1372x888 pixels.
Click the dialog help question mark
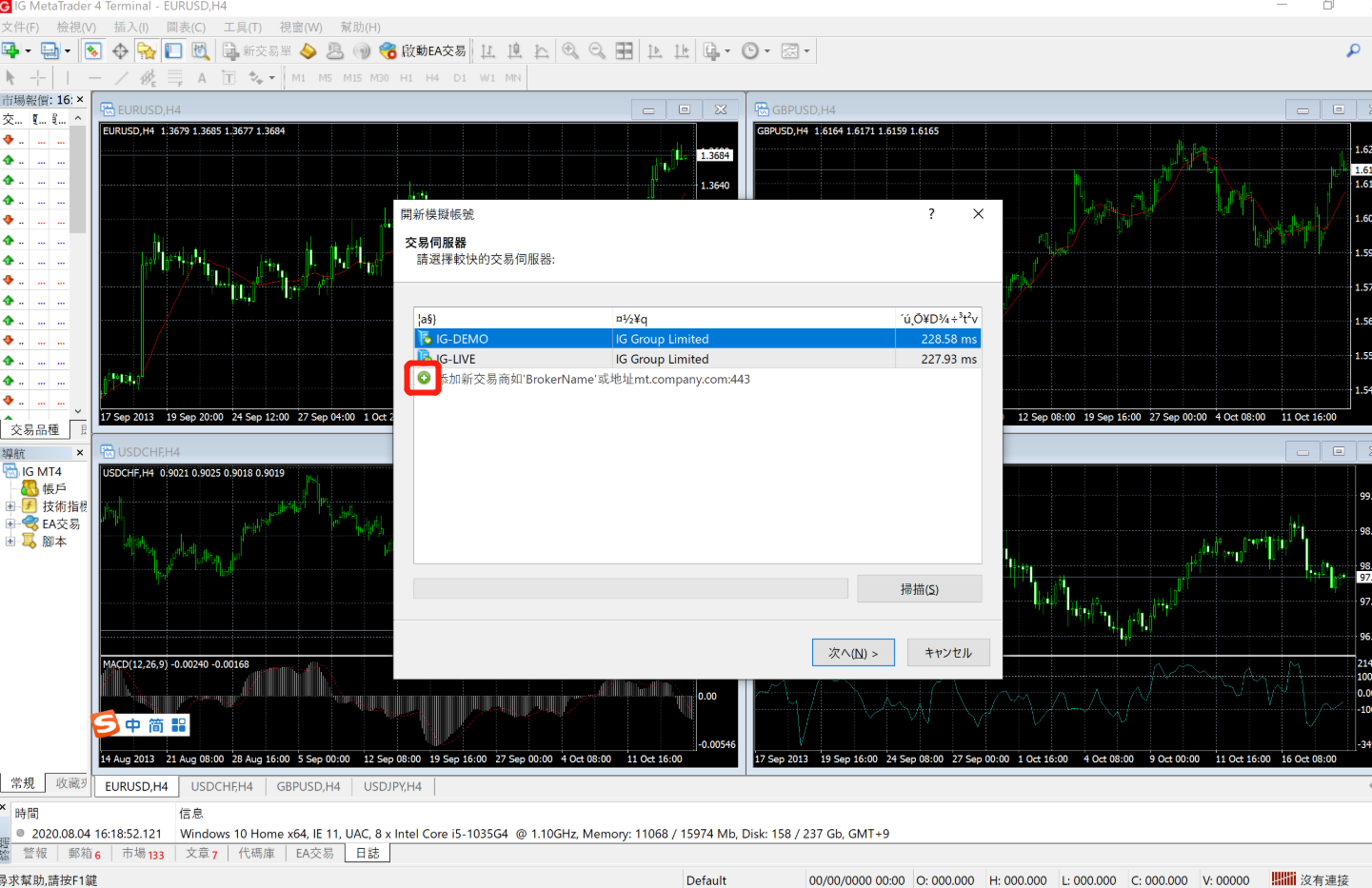pyautogui.click(x=931, y=214)
